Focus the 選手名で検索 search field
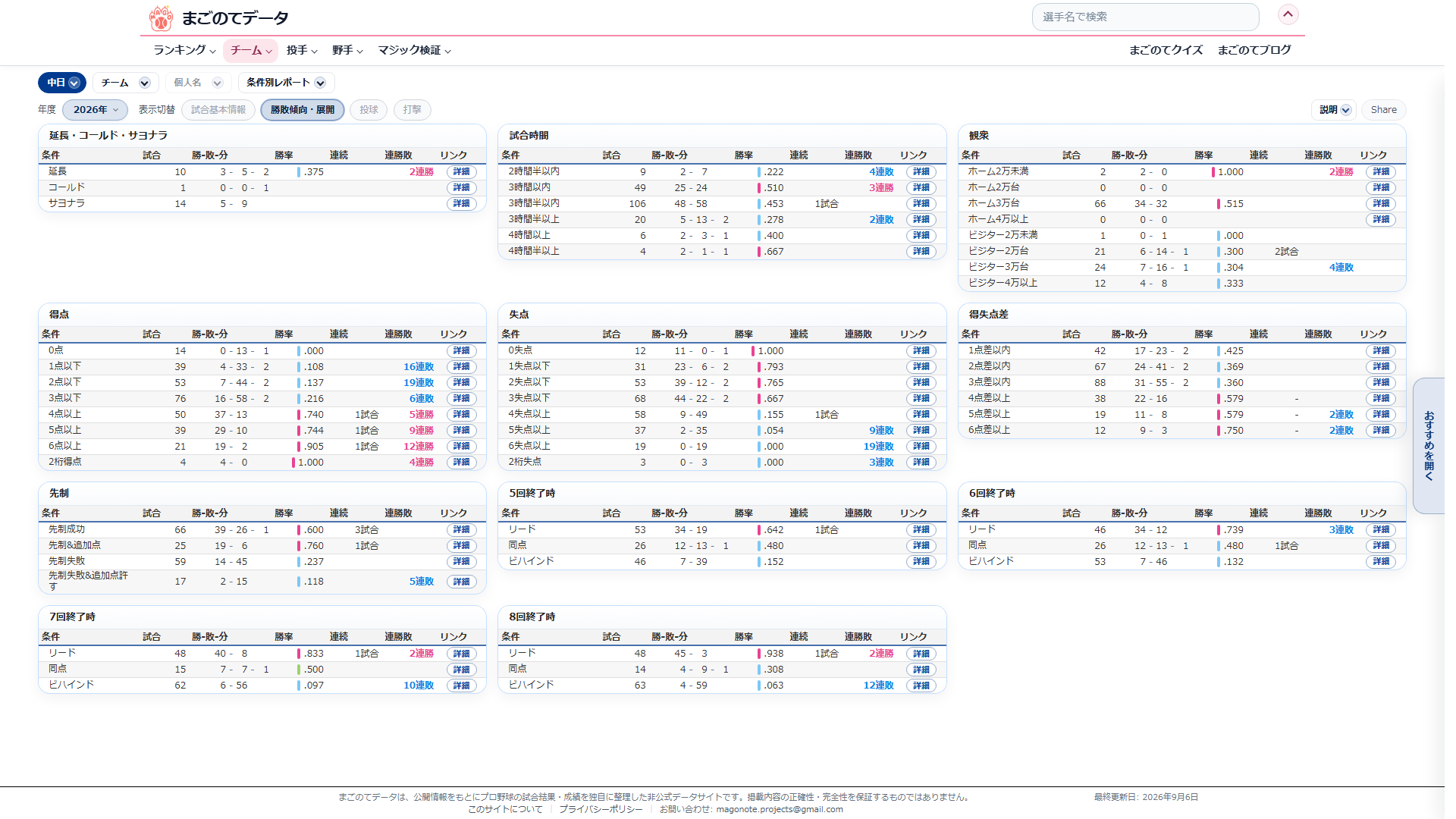The width and height of the screenshot is (1456, 819). (x=1145, y=17)
